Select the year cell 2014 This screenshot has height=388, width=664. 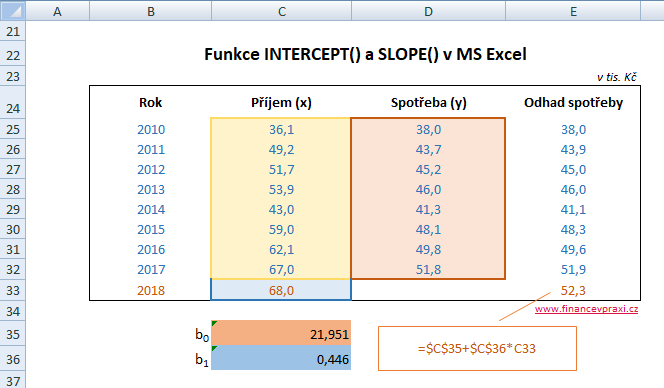coord(151,209)
